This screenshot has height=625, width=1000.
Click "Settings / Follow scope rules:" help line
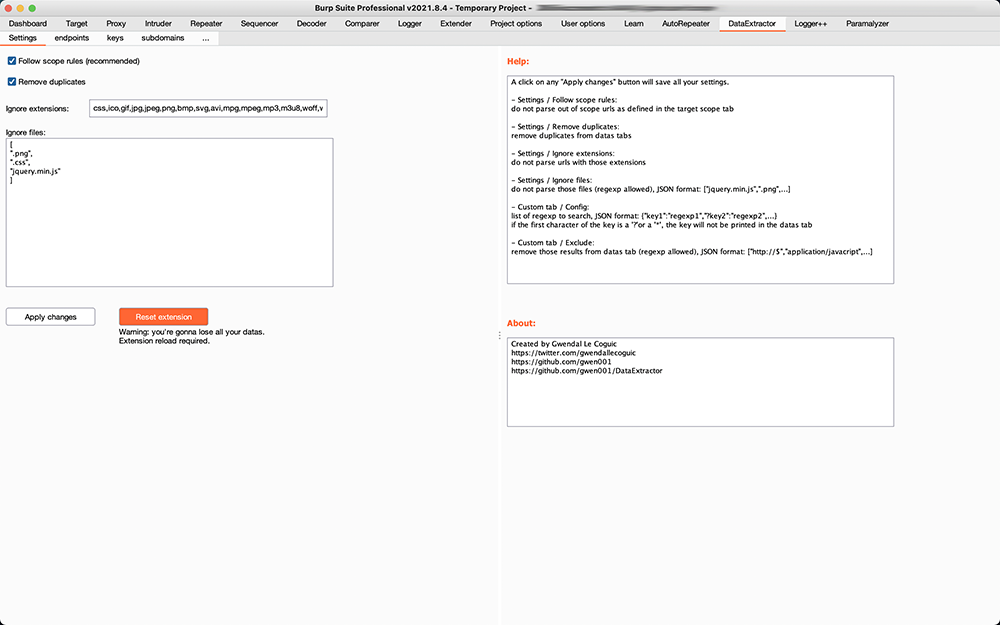tap(564, 100)
